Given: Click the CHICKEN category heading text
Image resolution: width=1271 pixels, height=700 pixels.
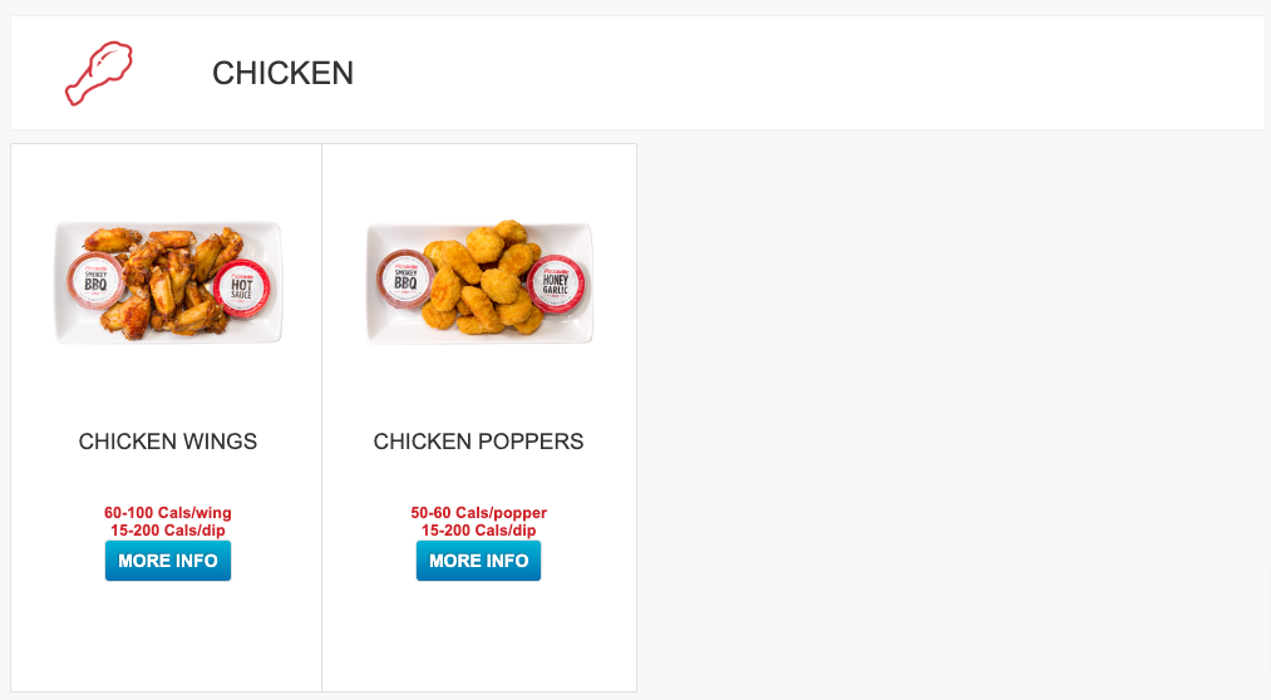Looking at the screenshot, I should tap(283, 73).
